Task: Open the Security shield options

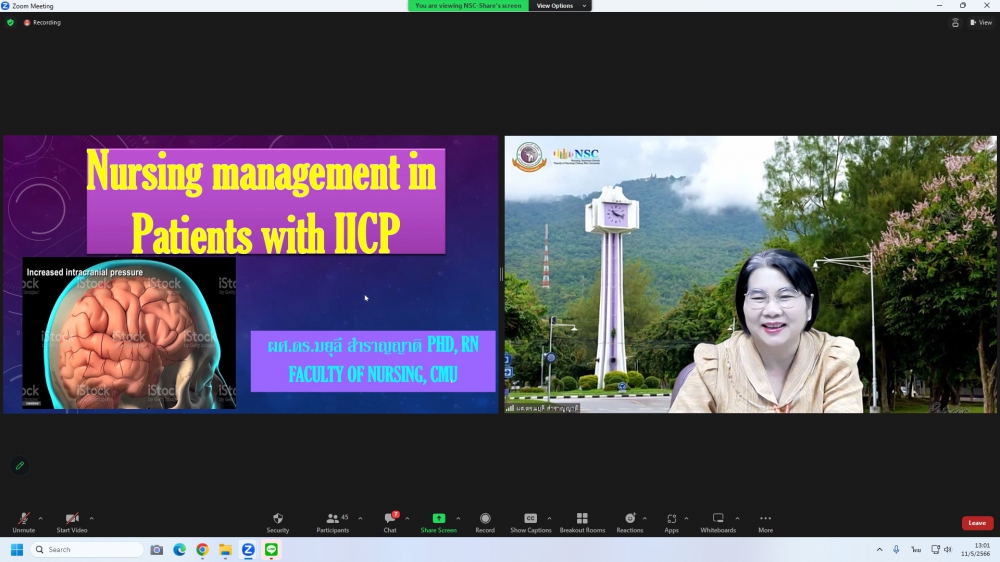Action: click(x=278, y=519)
